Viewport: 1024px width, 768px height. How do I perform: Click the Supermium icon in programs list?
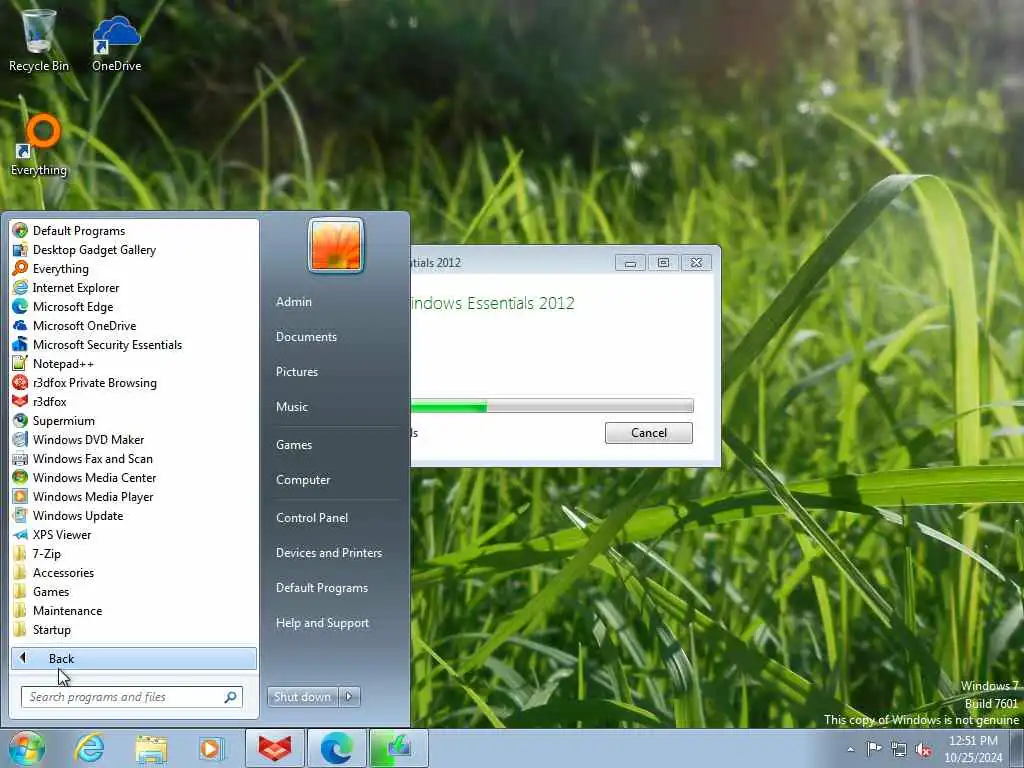(x=20, y=421)
